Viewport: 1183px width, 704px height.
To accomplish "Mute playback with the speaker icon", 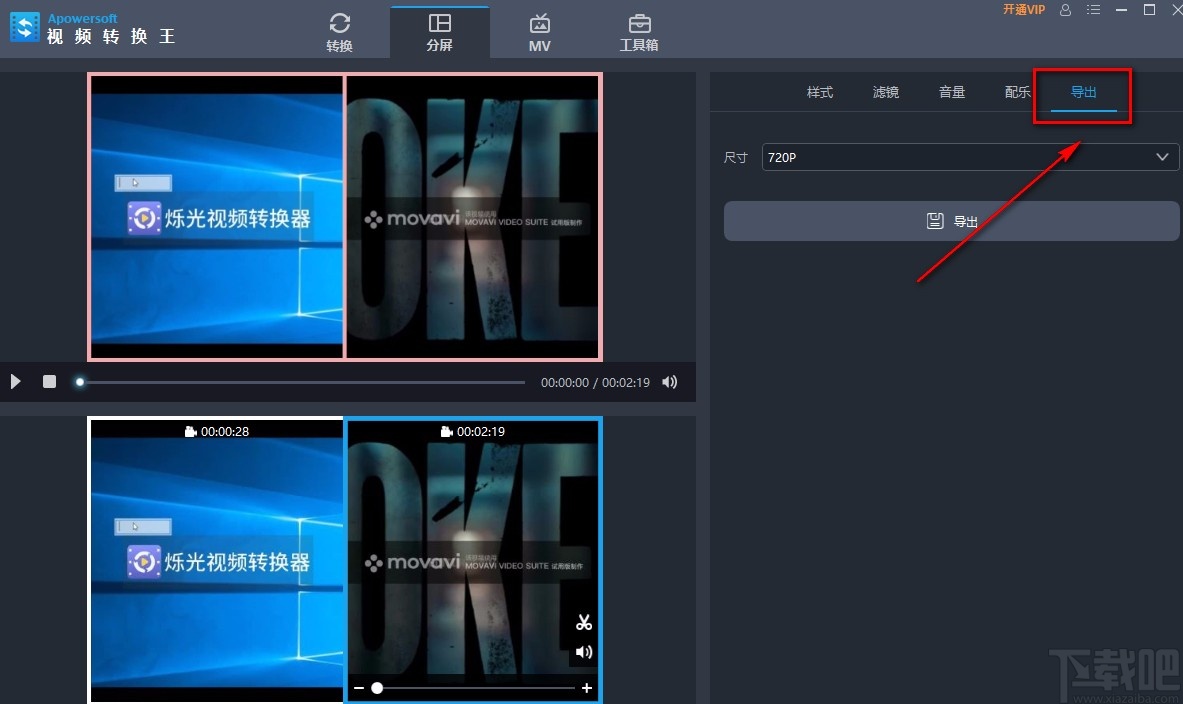I will 669,382.
